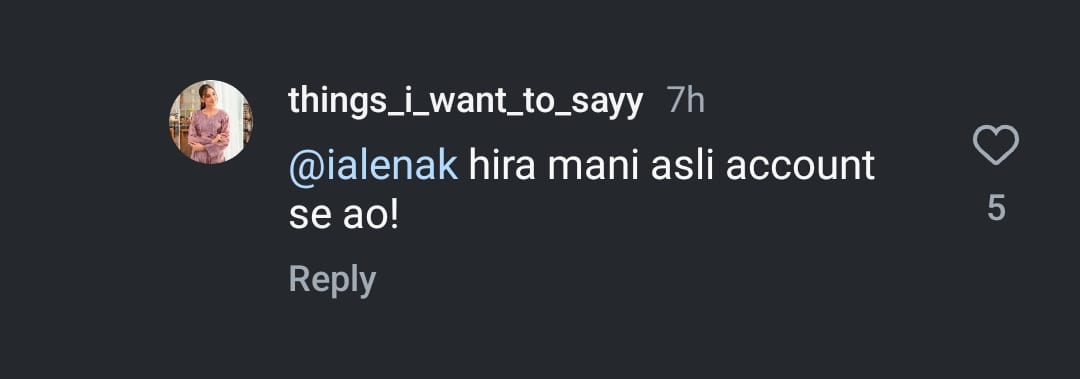
Task: Select the bold username above the comment
Action: pos(466,103)
